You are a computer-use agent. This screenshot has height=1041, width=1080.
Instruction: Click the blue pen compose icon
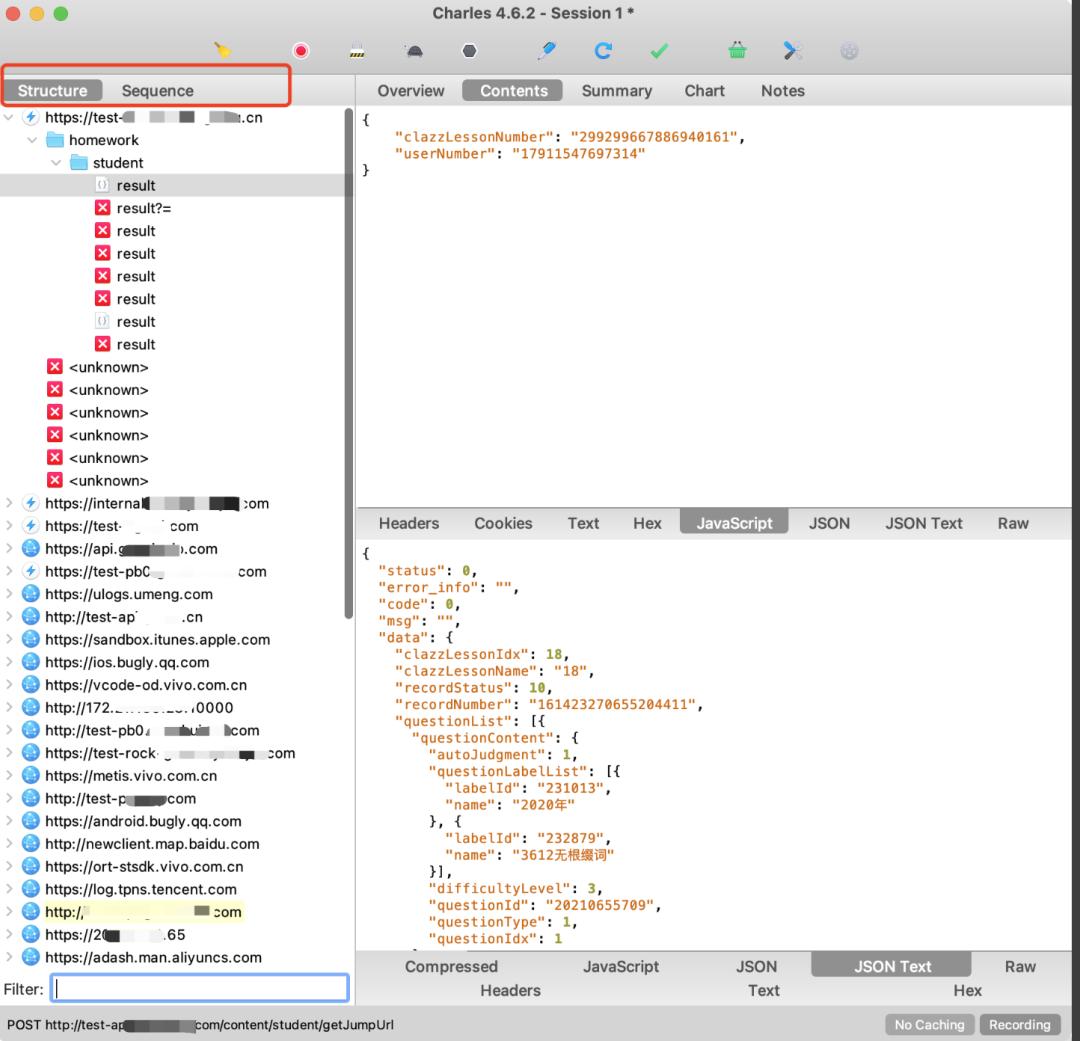(x=546, y=51)
